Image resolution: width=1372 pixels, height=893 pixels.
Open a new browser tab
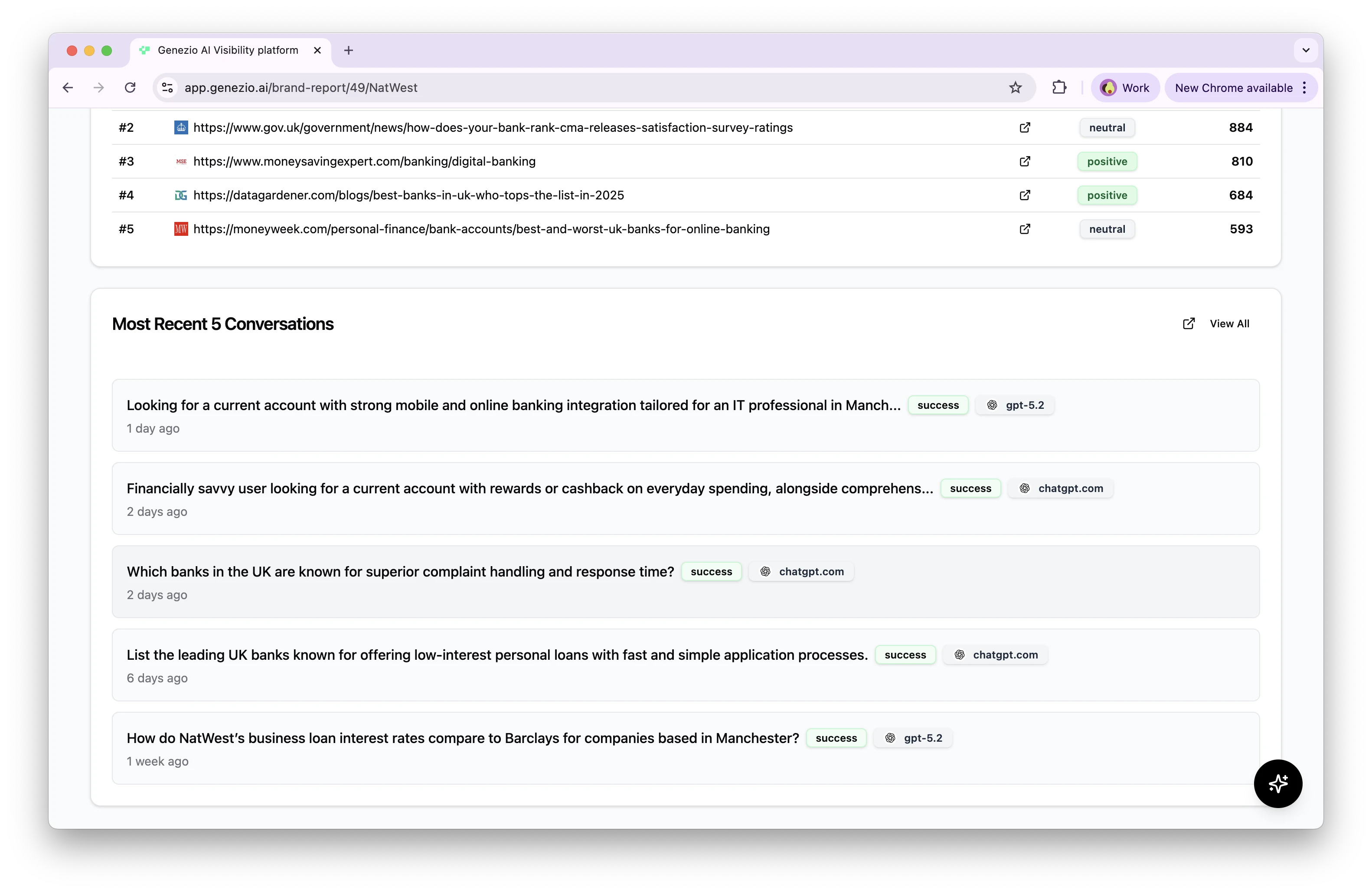348,50
